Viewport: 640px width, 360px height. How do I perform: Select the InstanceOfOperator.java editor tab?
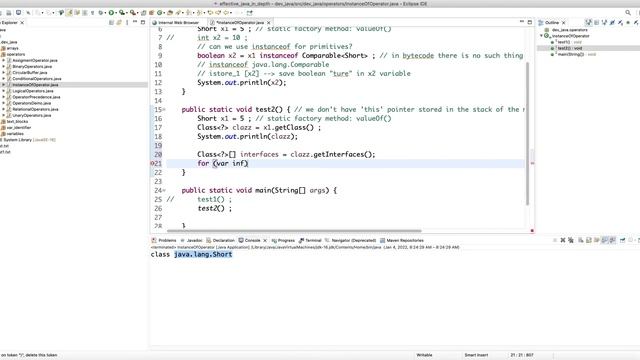point(240,22)
